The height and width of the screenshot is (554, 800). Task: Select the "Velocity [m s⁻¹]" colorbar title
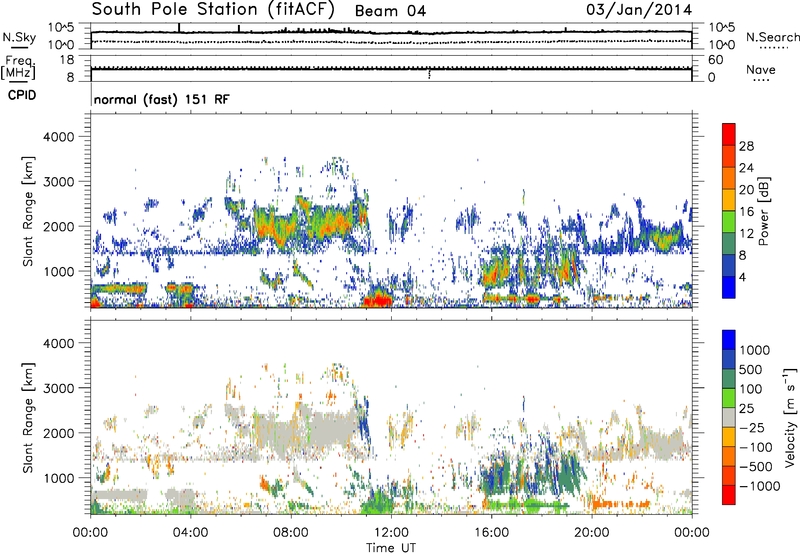coord(791,417)
